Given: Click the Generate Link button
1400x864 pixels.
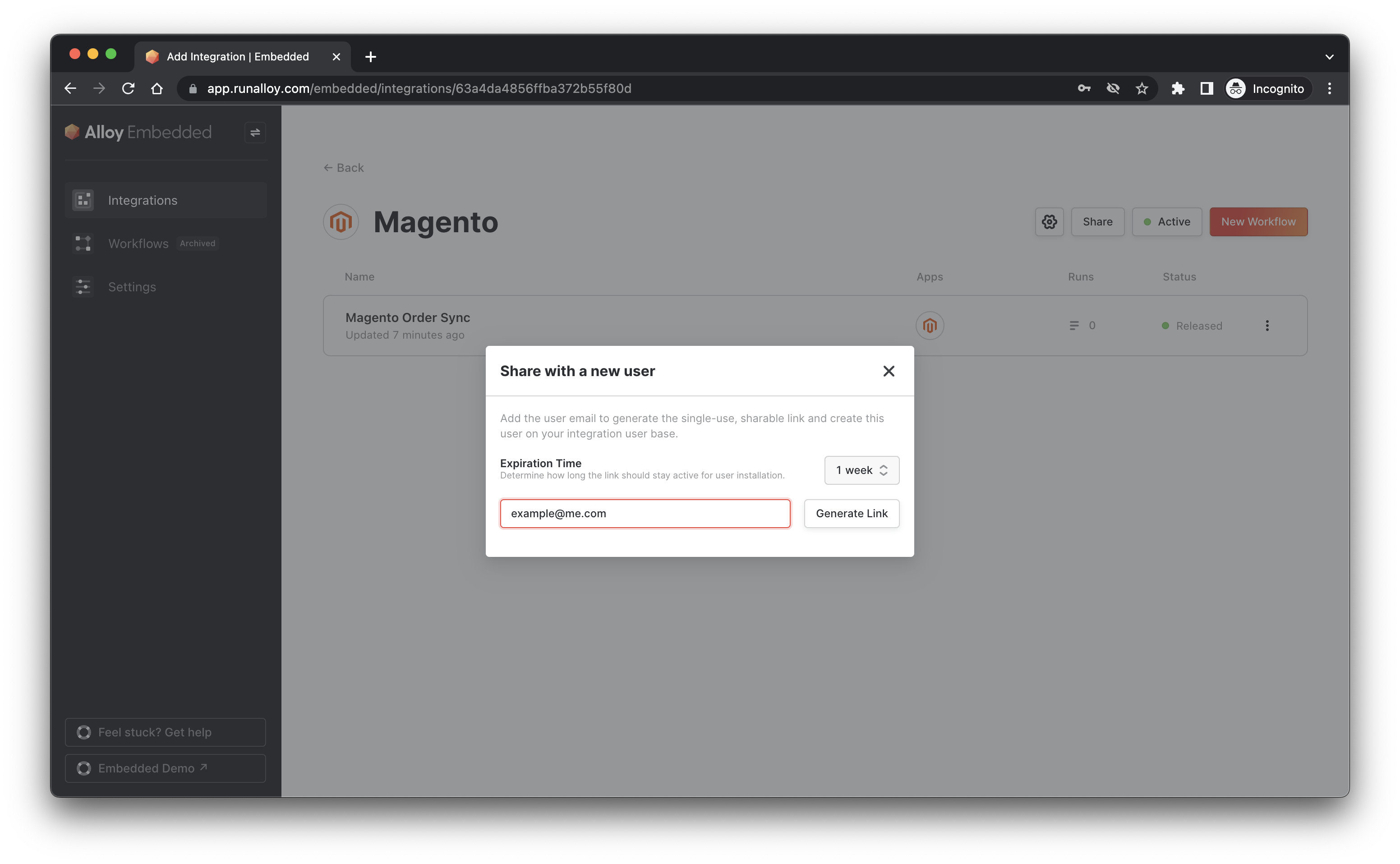Looking at the screenshot, I should [x=851, y=513].
